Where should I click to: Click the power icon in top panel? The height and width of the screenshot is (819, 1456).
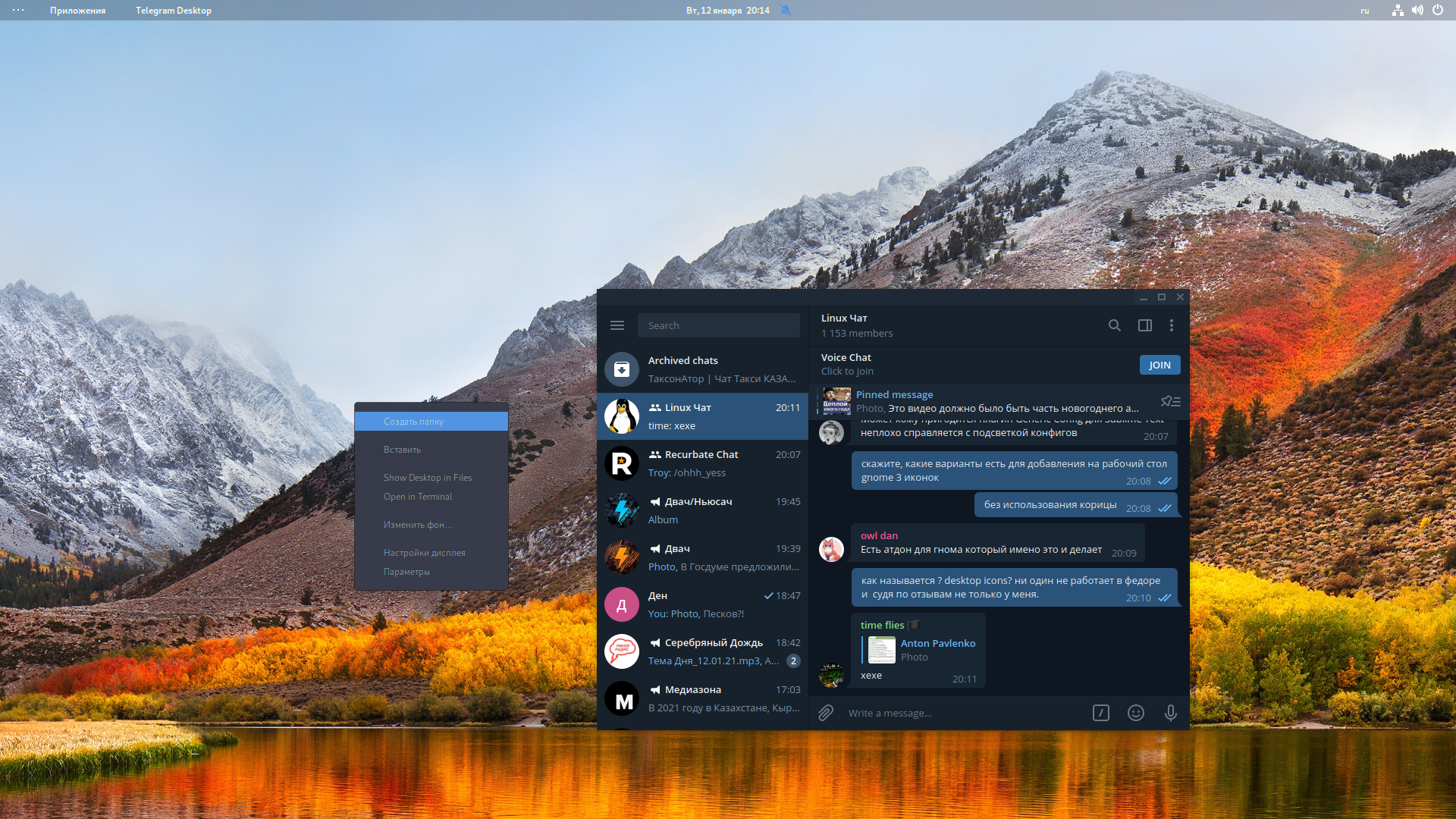click(1438, 11)
